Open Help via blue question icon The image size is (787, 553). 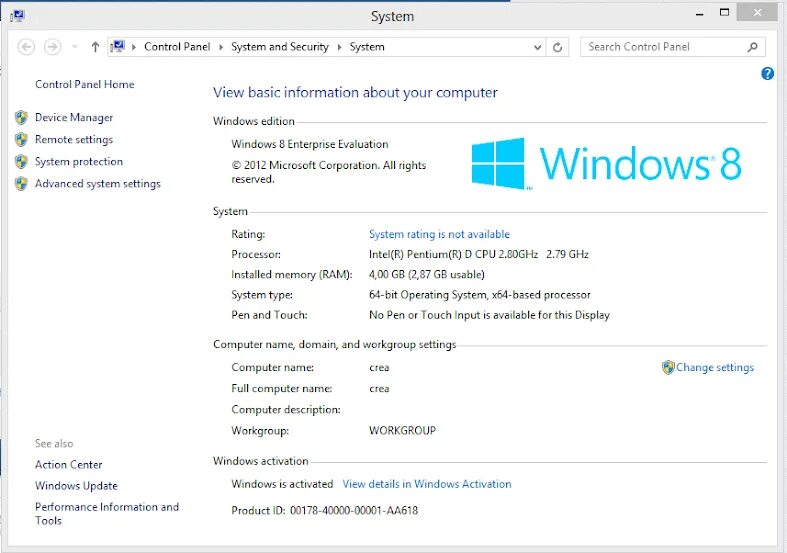[767, 73]
